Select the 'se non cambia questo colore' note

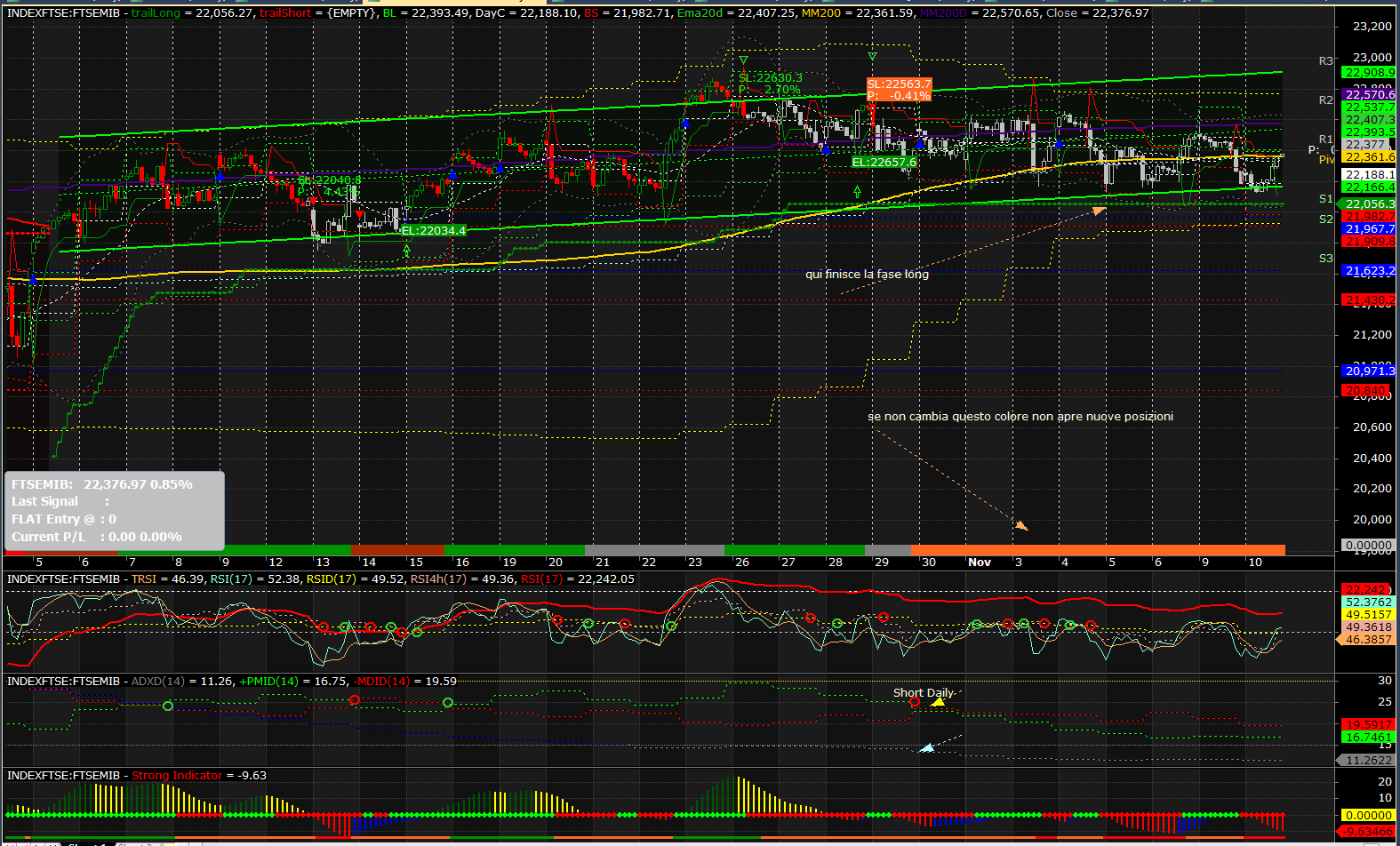[x=1020, y=416]
